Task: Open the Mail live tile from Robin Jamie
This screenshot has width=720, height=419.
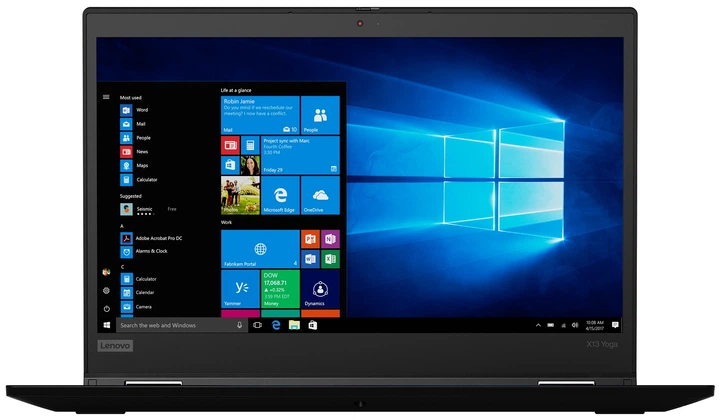Action: click(260, 115)
